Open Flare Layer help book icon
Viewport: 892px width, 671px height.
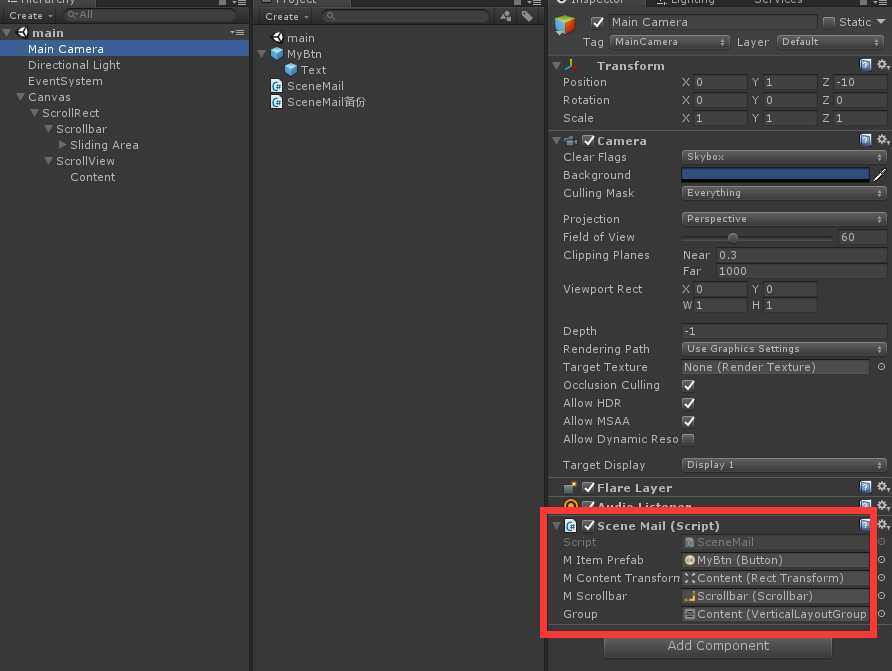865,487
